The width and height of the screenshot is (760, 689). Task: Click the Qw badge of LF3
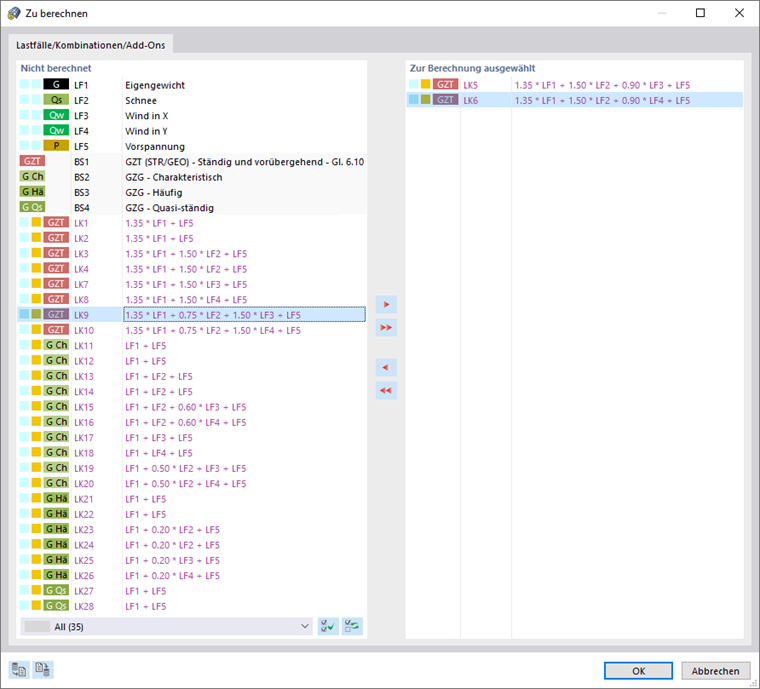(56, 115)
